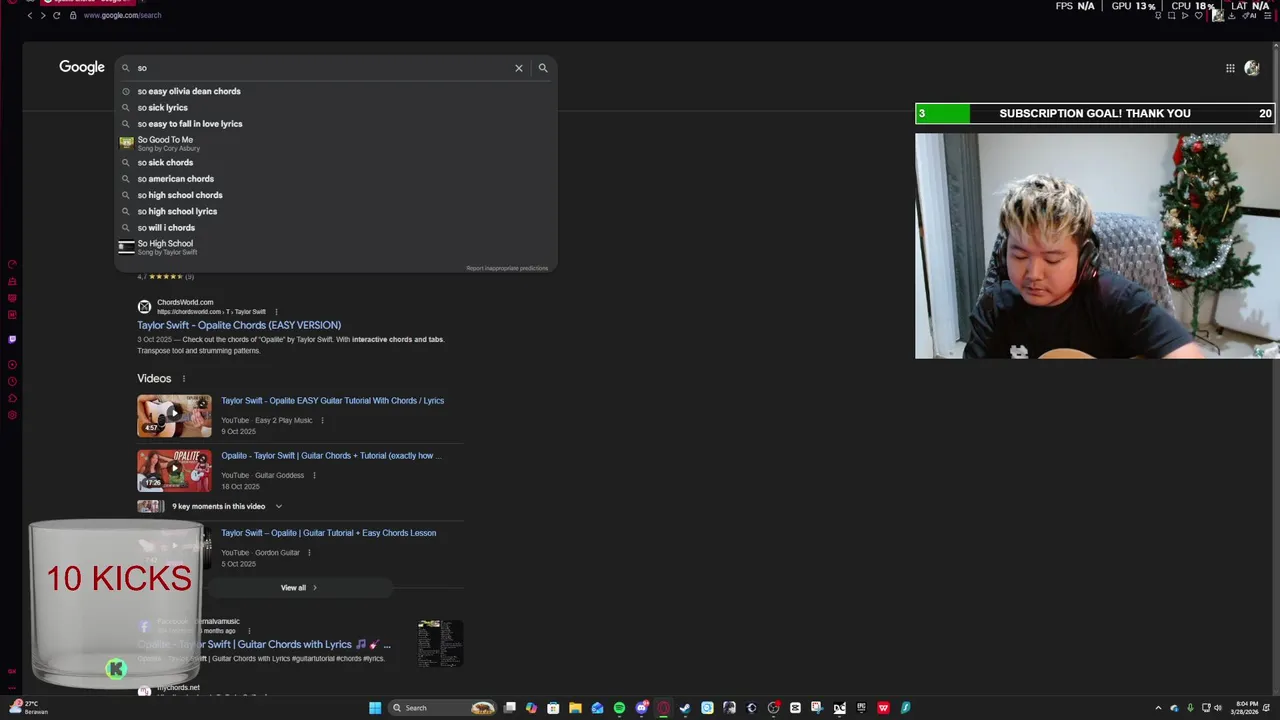Open File Explorer from the taskbar
The width and height of the screenshot is (1280, 720).
click(575, 708)
